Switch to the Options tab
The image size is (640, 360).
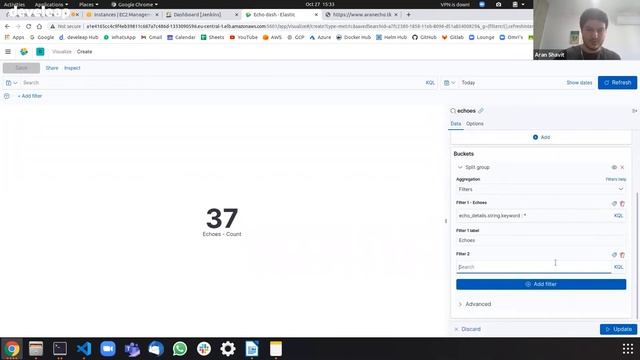point(475,124)
